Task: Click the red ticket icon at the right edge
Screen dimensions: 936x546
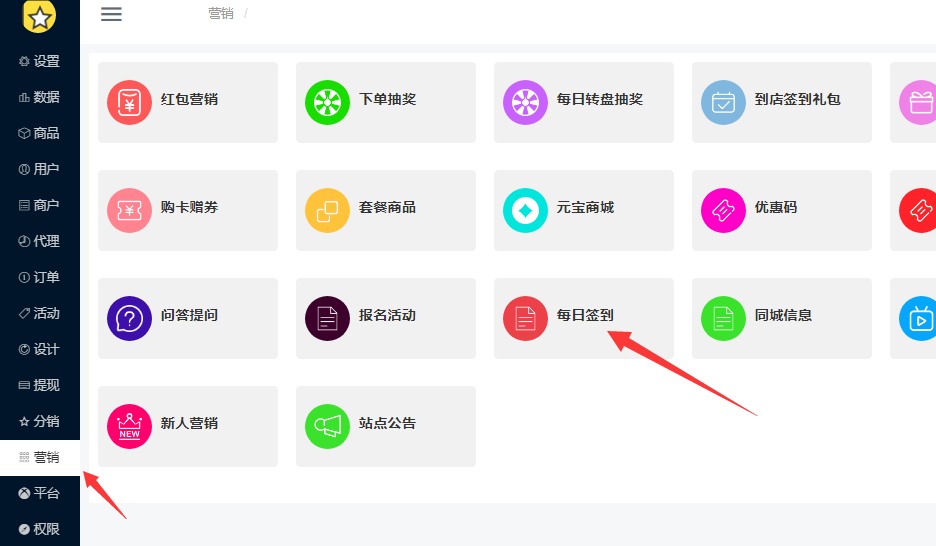Action: (x=919, y=211)
